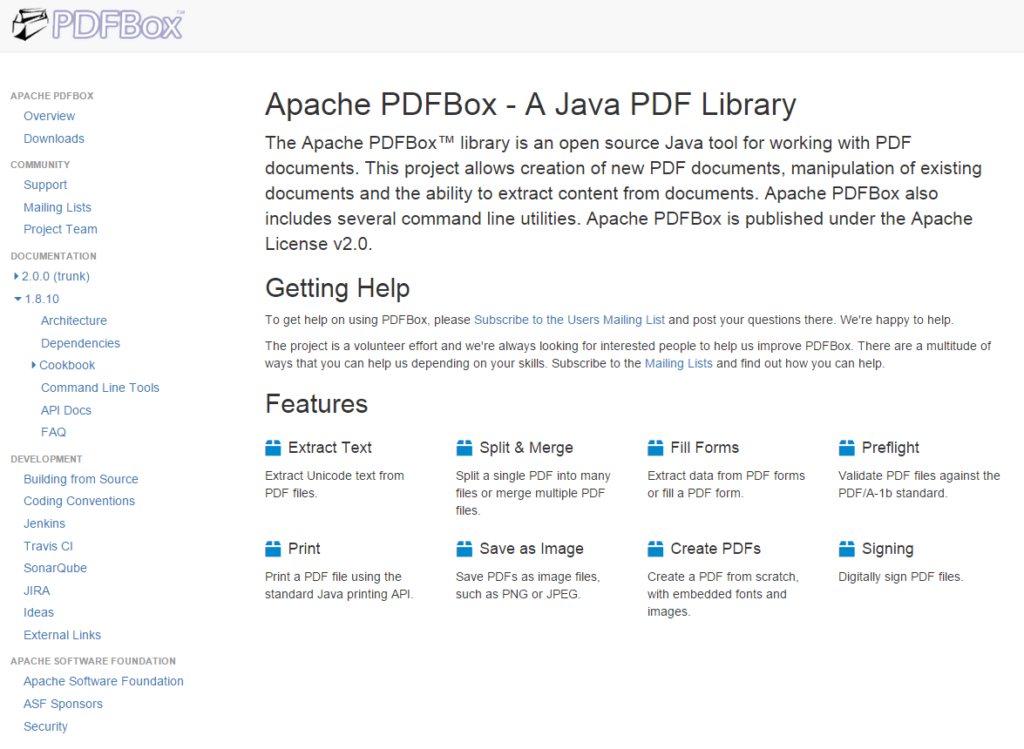Open the Mailing Lists sidebar link
This screenshot has height=749, width=1024.
click(x=57, y=208)
